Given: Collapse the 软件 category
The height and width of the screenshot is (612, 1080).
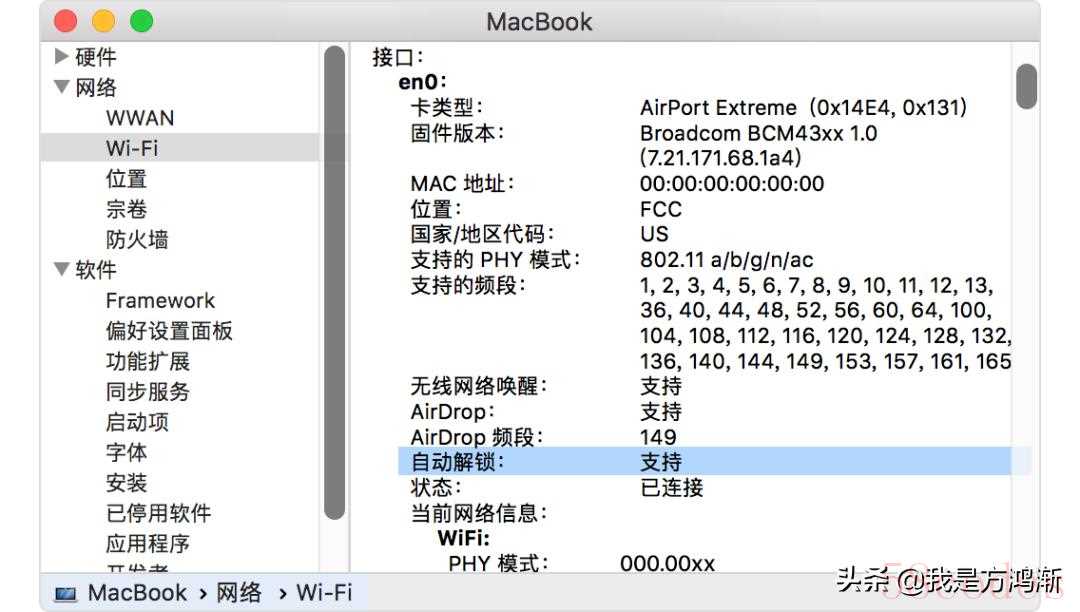Looking at the screenshot, I should point(61,268).
